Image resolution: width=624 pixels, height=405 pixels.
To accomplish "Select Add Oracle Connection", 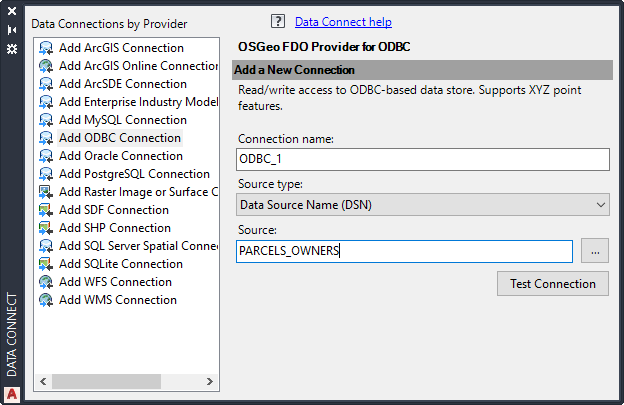I will click(x=120, y=156).
